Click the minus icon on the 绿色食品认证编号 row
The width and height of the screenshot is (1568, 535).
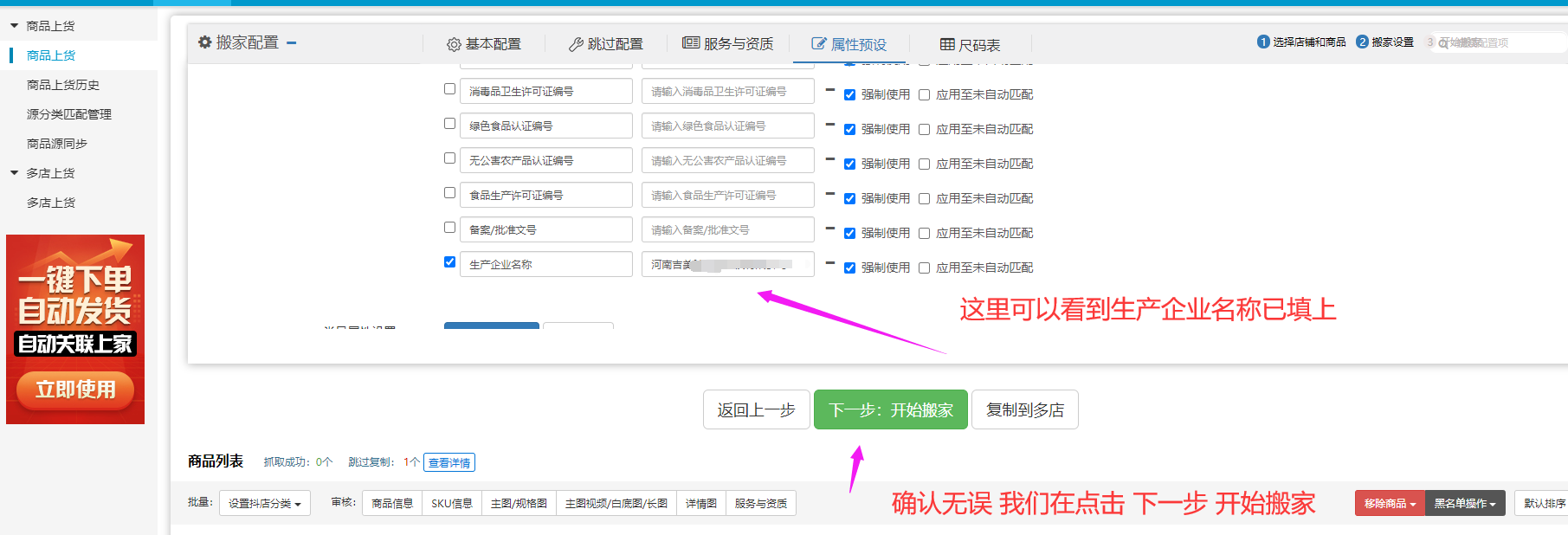click(x=829, y=125)
